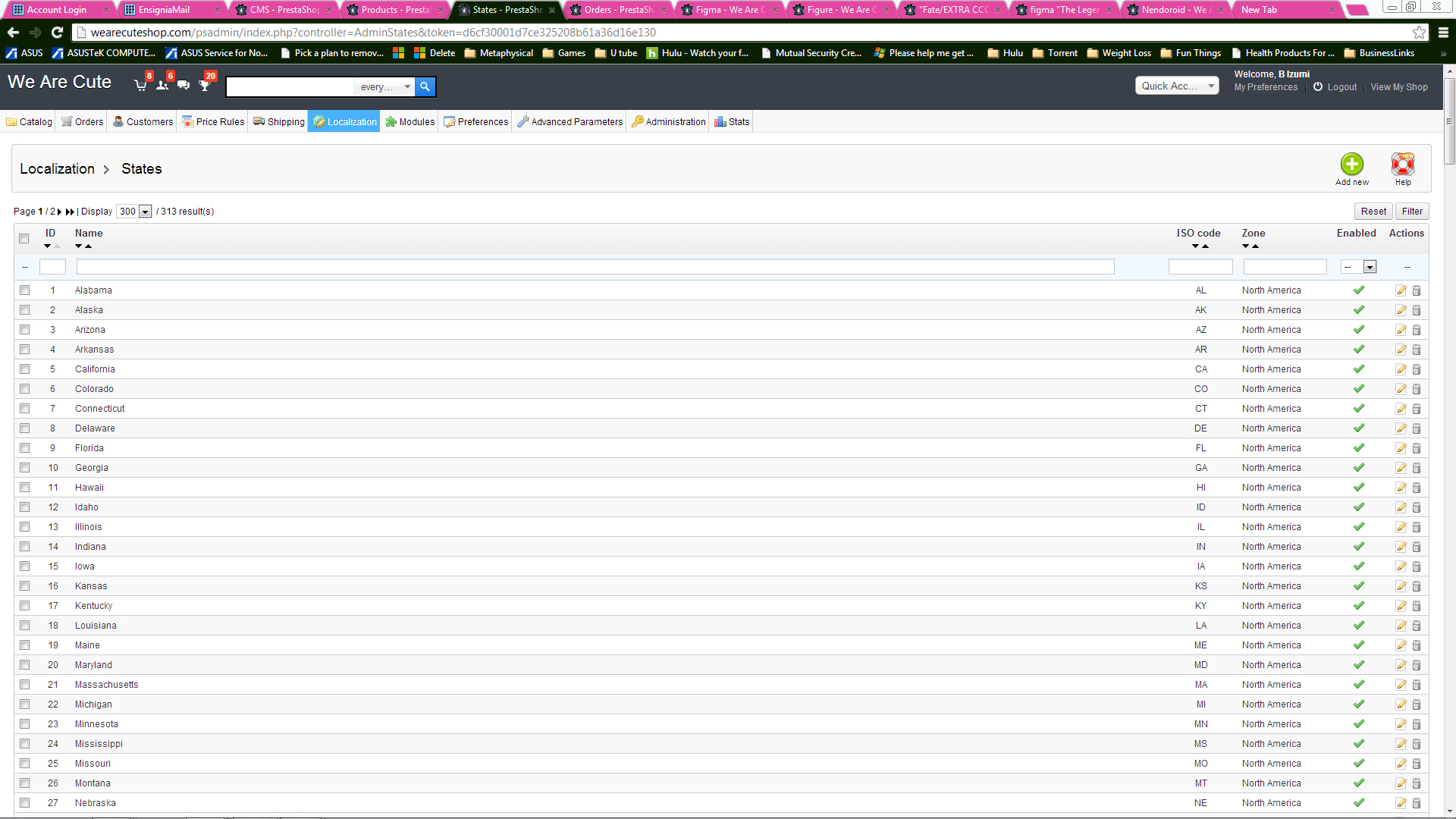1456x819 pixels.
Task: Check the Alaska row checkbox
Action: point(24,310)
